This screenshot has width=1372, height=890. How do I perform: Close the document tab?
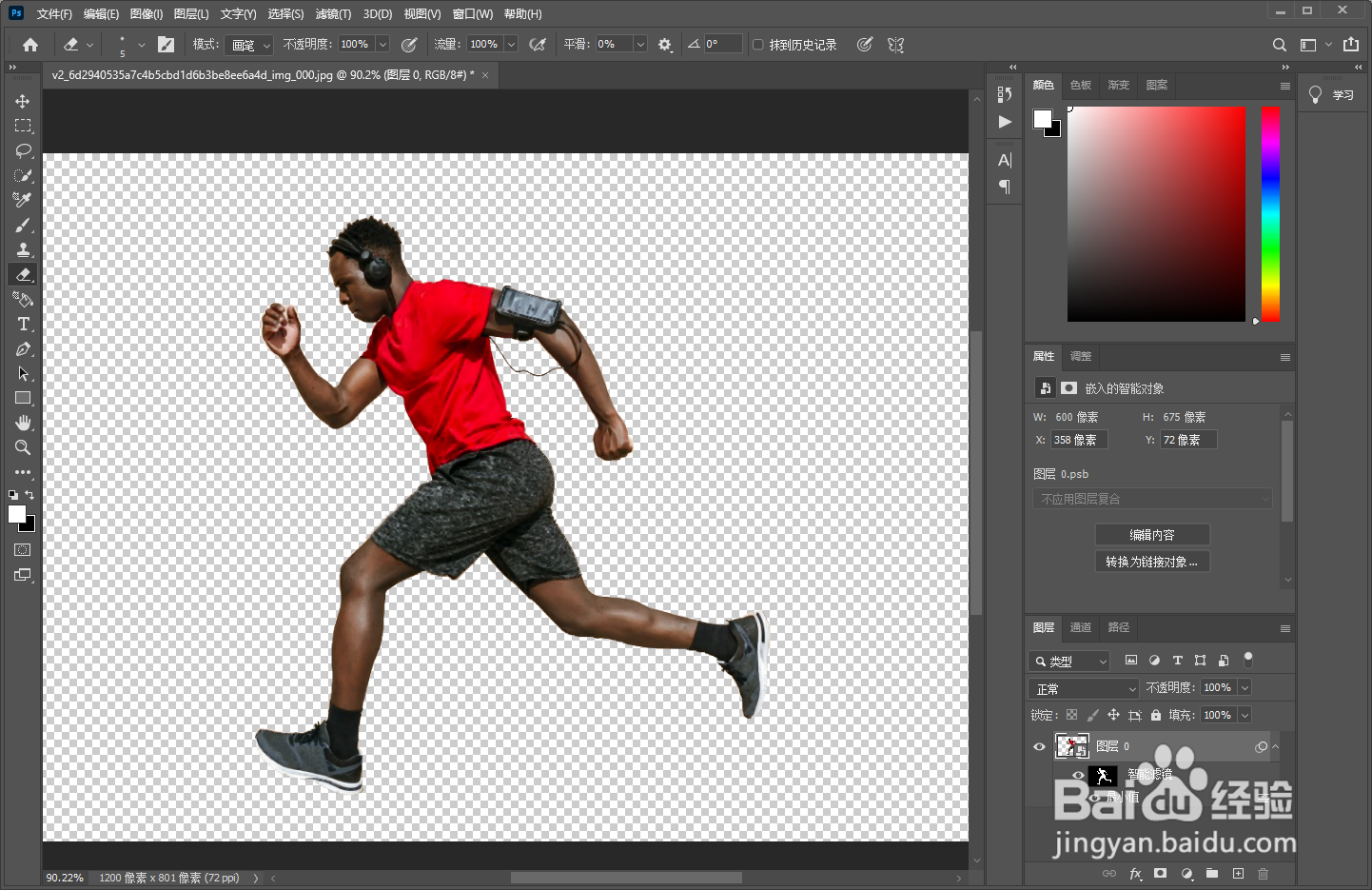coord(485,75)
